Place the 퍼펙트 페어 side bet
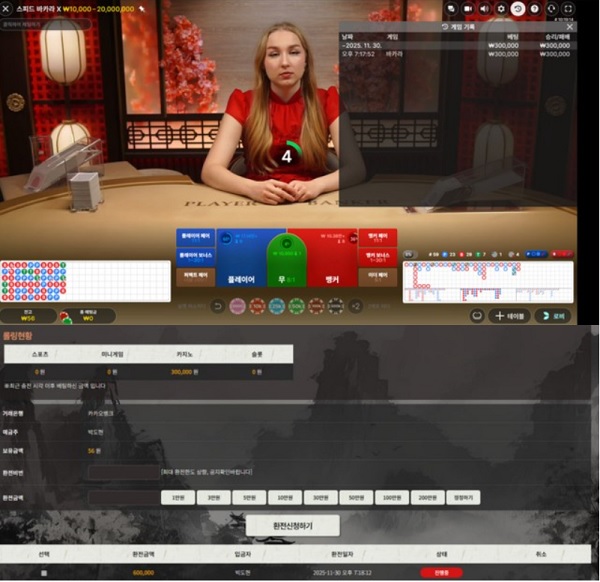 point(196,277)
